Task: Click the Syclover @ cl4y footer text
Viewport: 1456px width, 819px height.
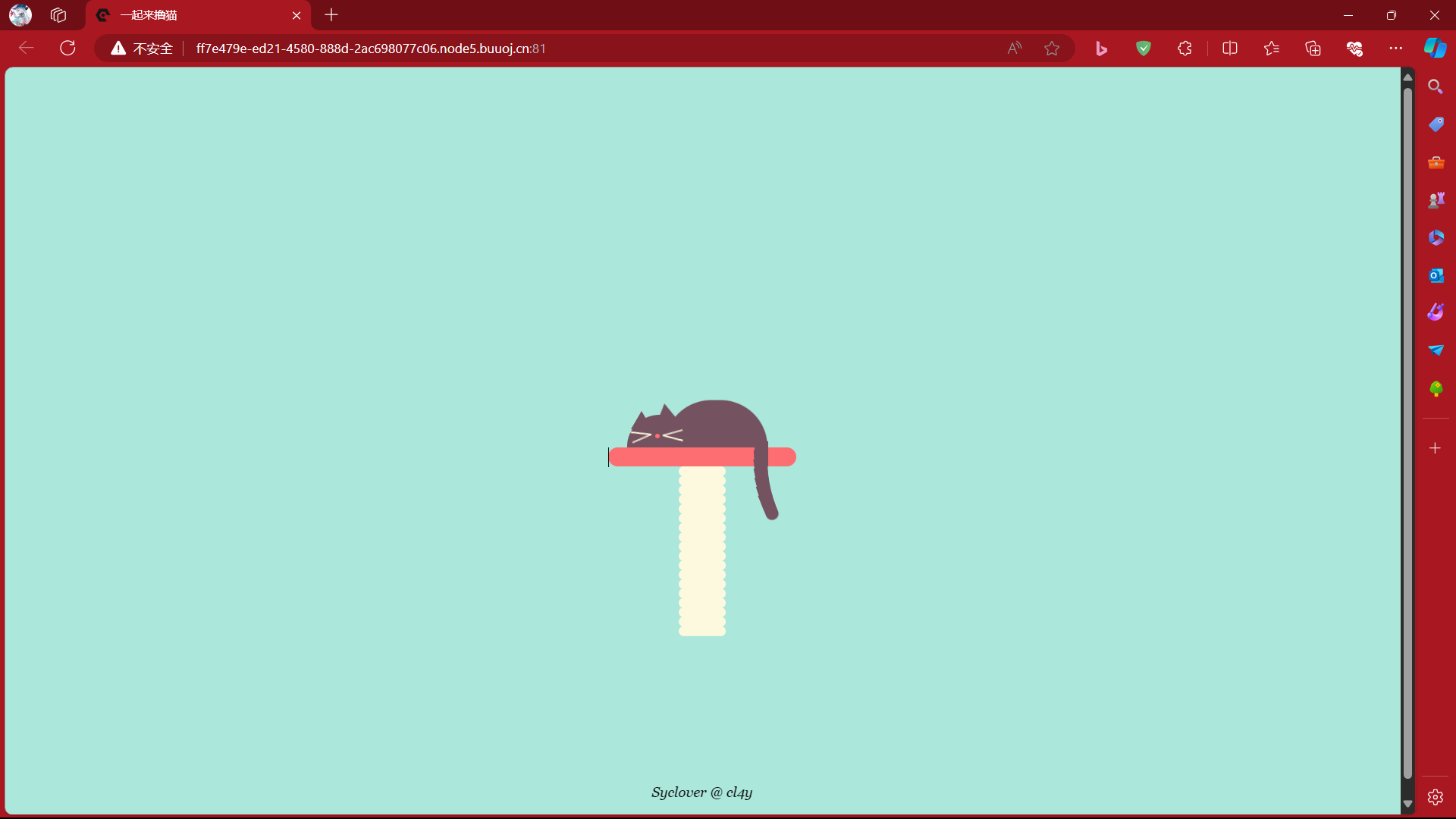Action: click(x=701, y=792)
